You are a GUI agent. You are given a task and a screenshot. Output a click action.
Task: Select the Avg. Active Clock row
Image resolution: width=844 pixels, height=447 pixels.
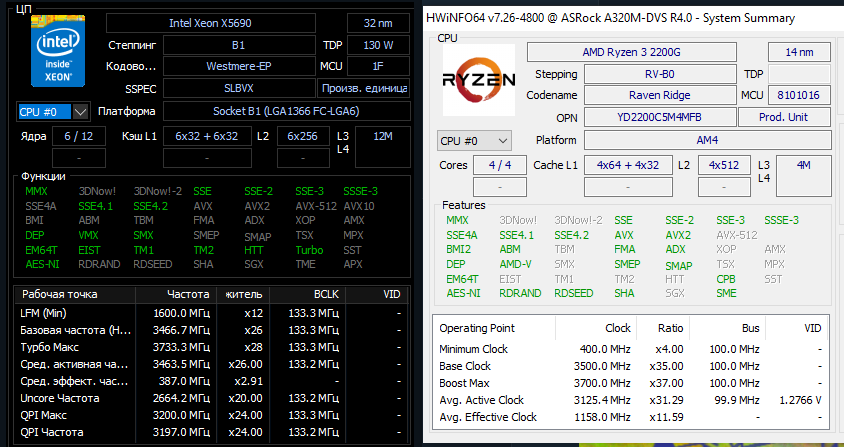[x=631, y=400]
